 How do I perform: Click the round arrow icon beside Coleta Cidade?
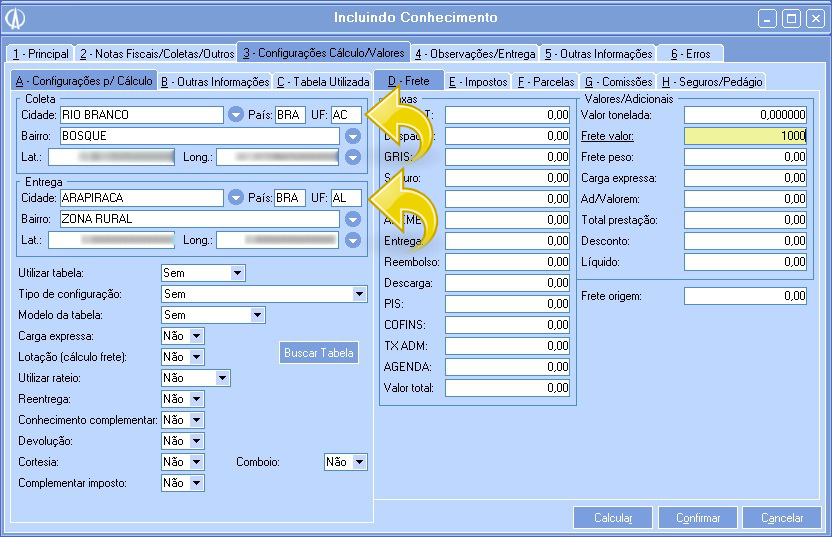236,115
